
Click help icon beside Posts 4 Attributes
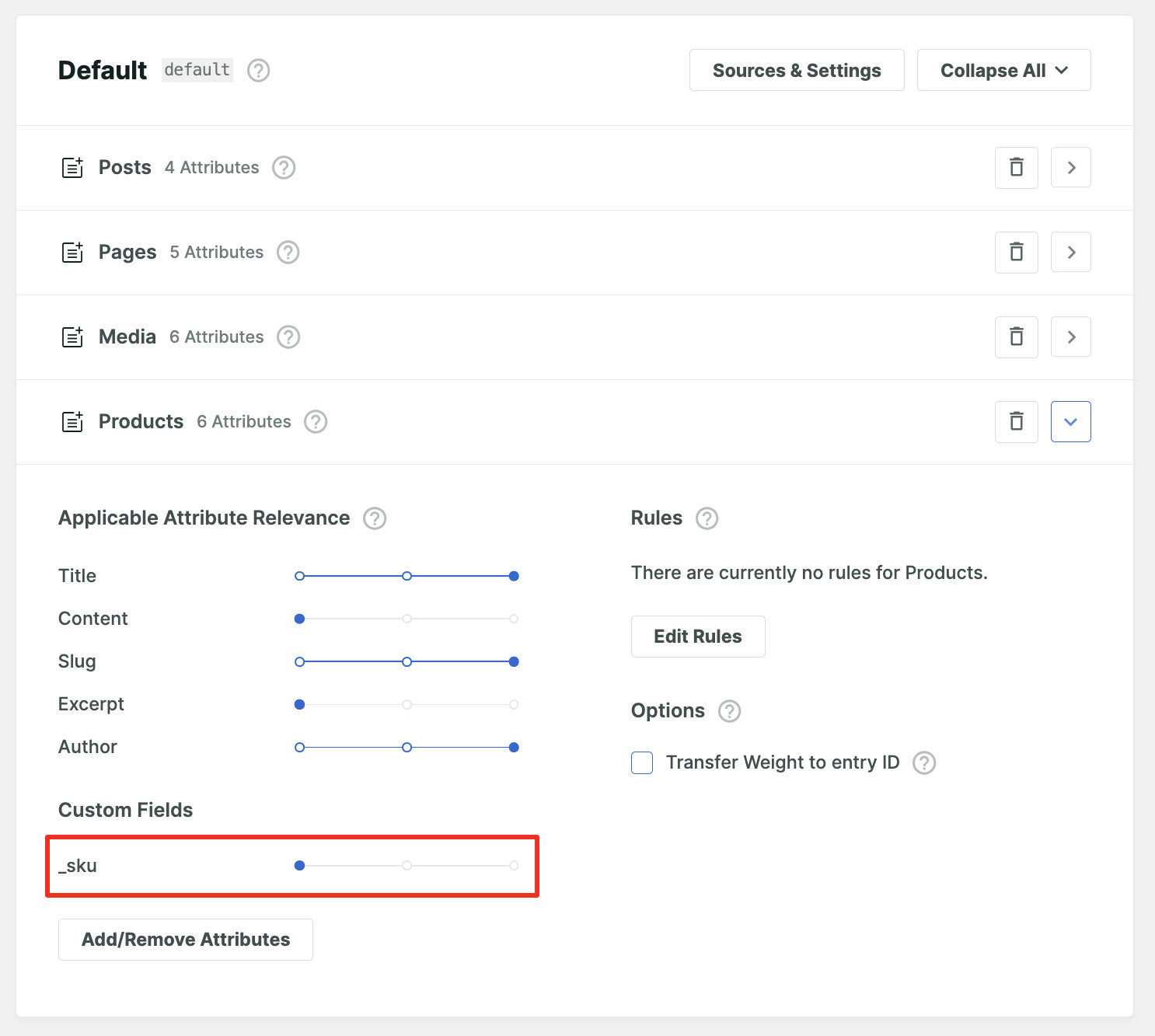pos(284,168)
